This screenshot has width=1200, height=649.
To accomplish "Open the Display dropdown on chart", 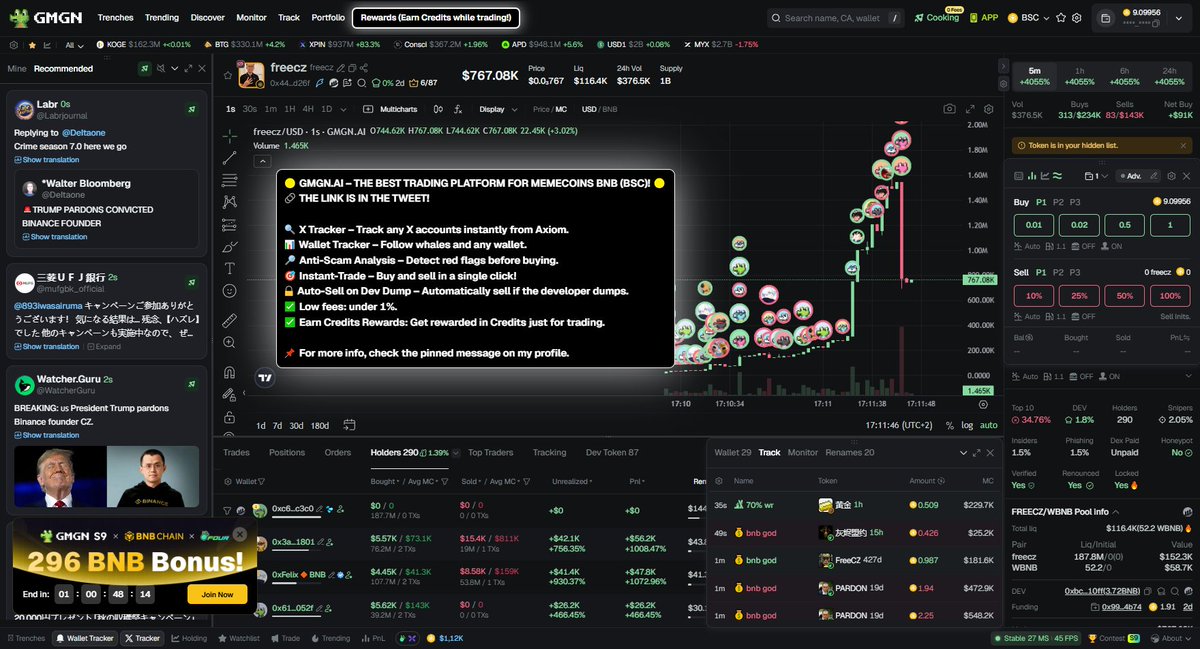I will tap(497, 109).
